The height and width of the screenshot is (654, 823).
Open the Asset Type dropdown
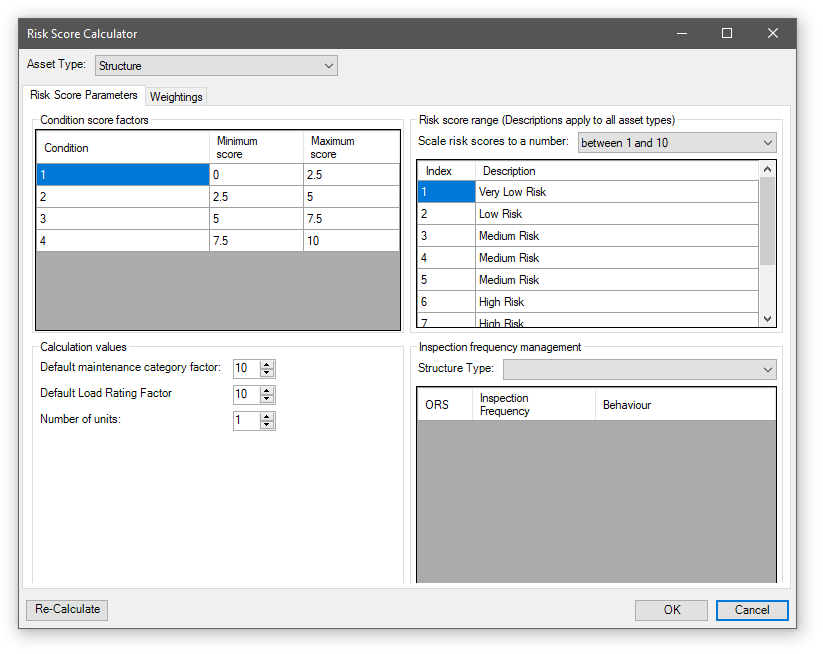click(x=216, y=66)
